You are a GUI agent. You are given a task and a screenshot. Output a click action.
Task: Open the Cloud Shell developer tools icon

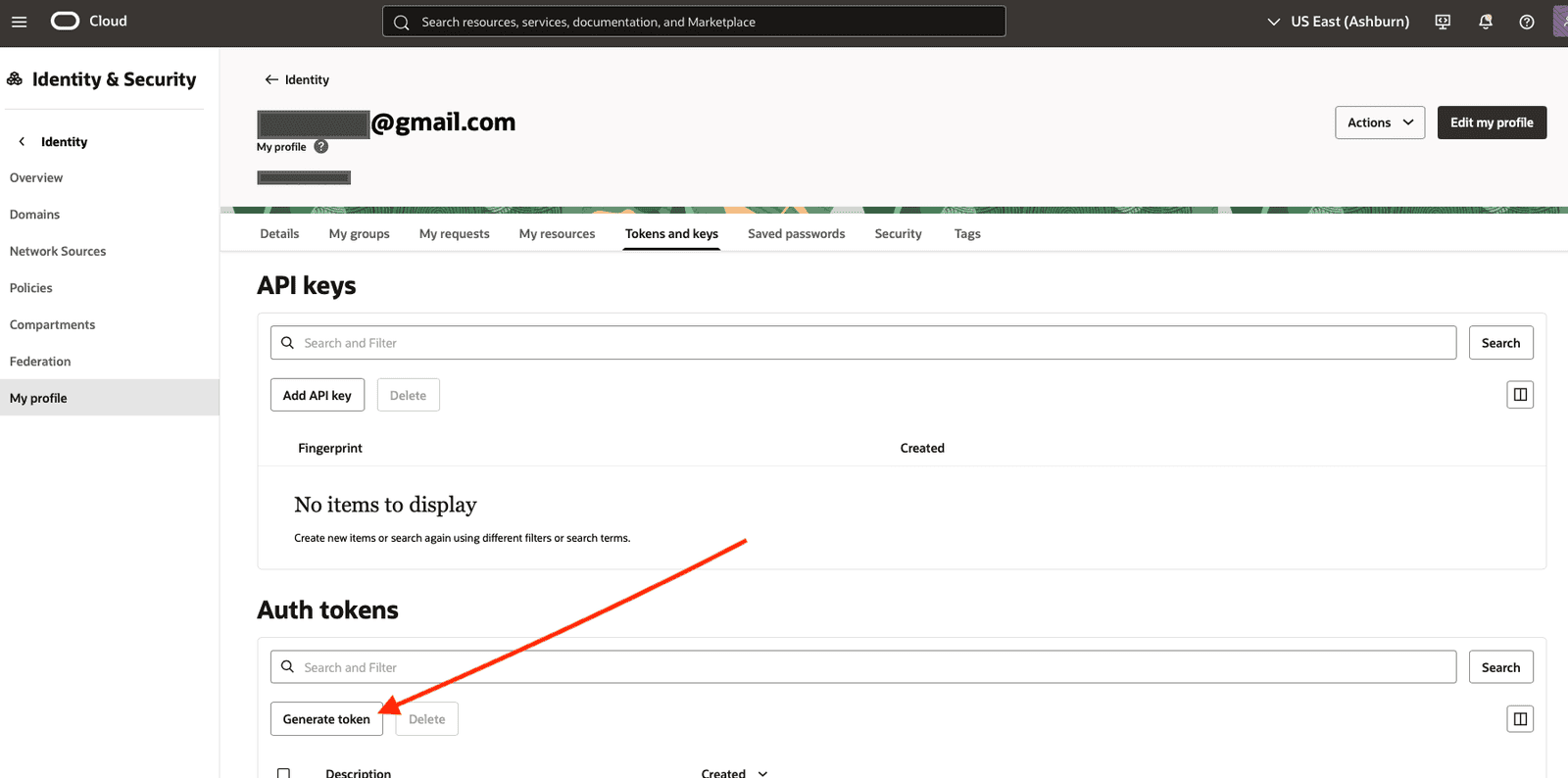pyautogui.click(x=1443, y=22)
